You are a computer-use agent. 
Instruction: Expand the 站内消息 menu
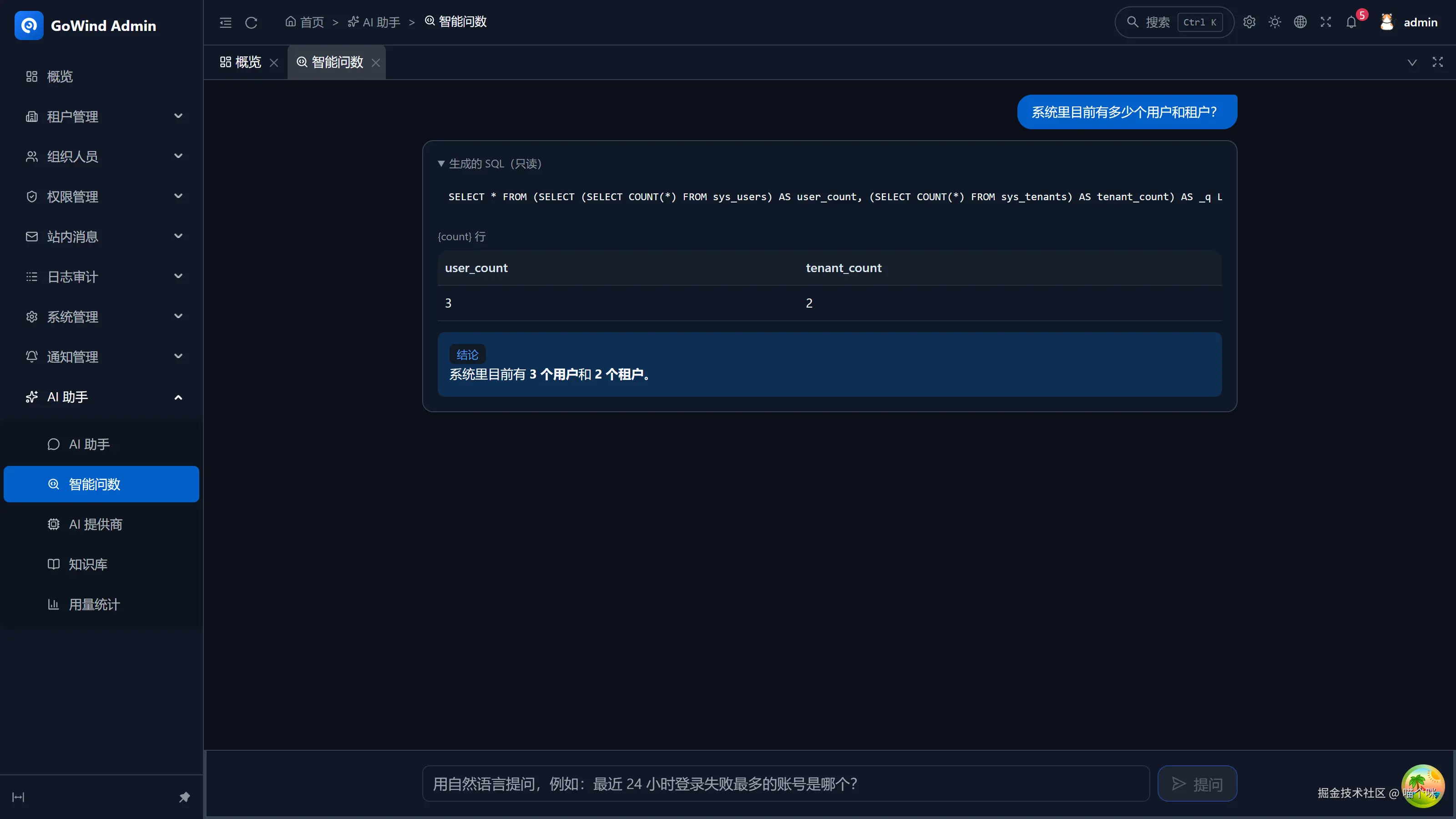pos(102,236)
